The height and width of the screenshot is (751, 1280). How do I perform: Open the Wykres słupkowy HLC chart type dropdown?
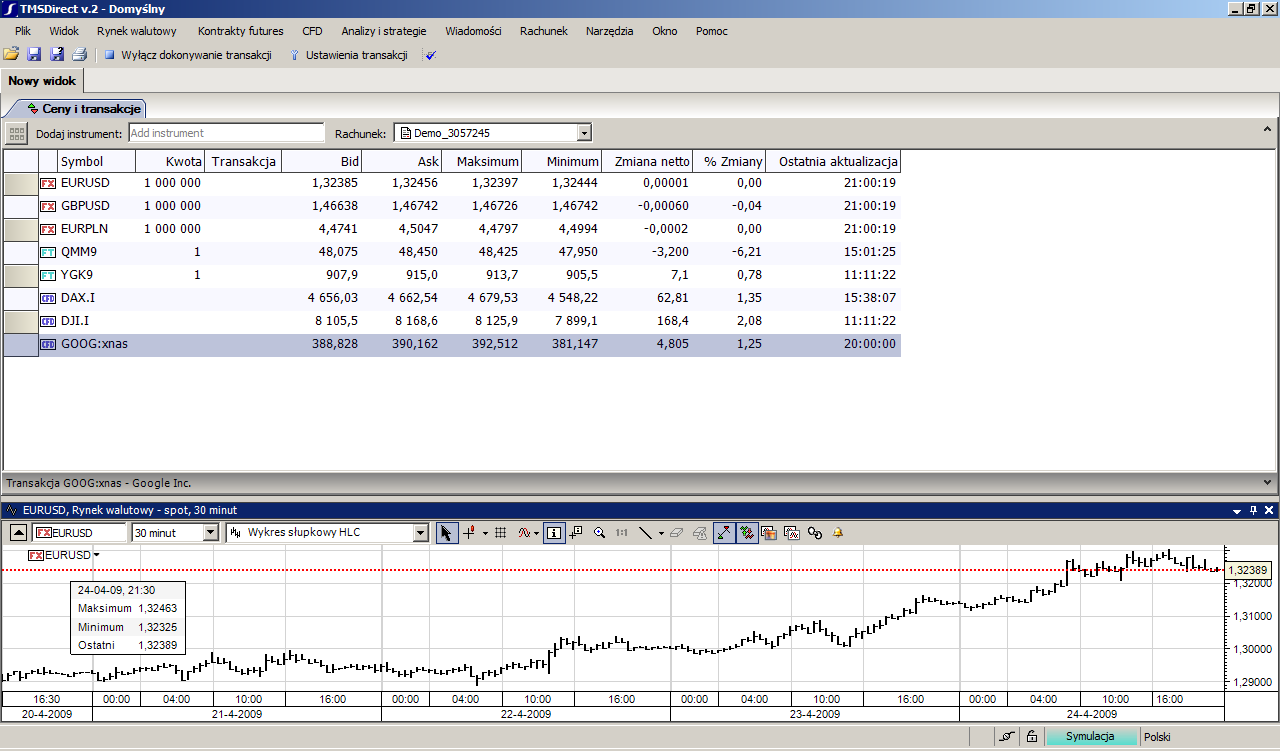coord(421,533)
